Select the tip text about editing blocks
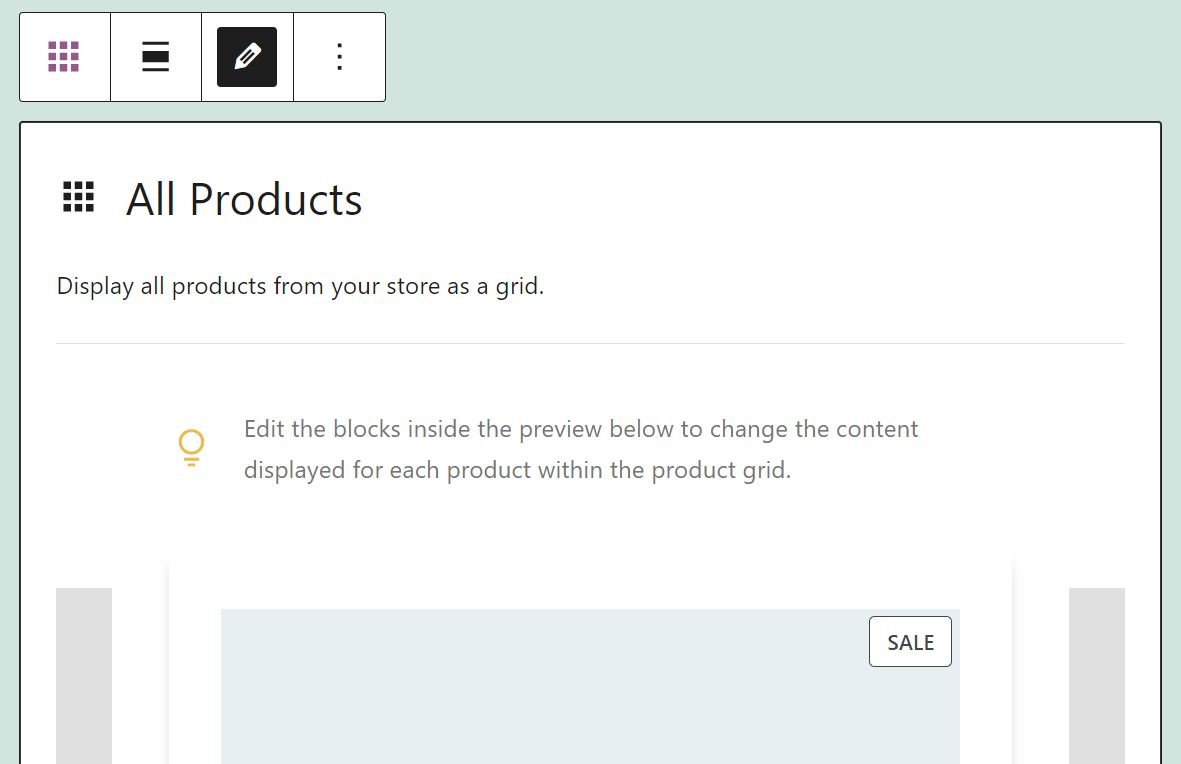This screenshot has height=764, width=1181. 580,448
